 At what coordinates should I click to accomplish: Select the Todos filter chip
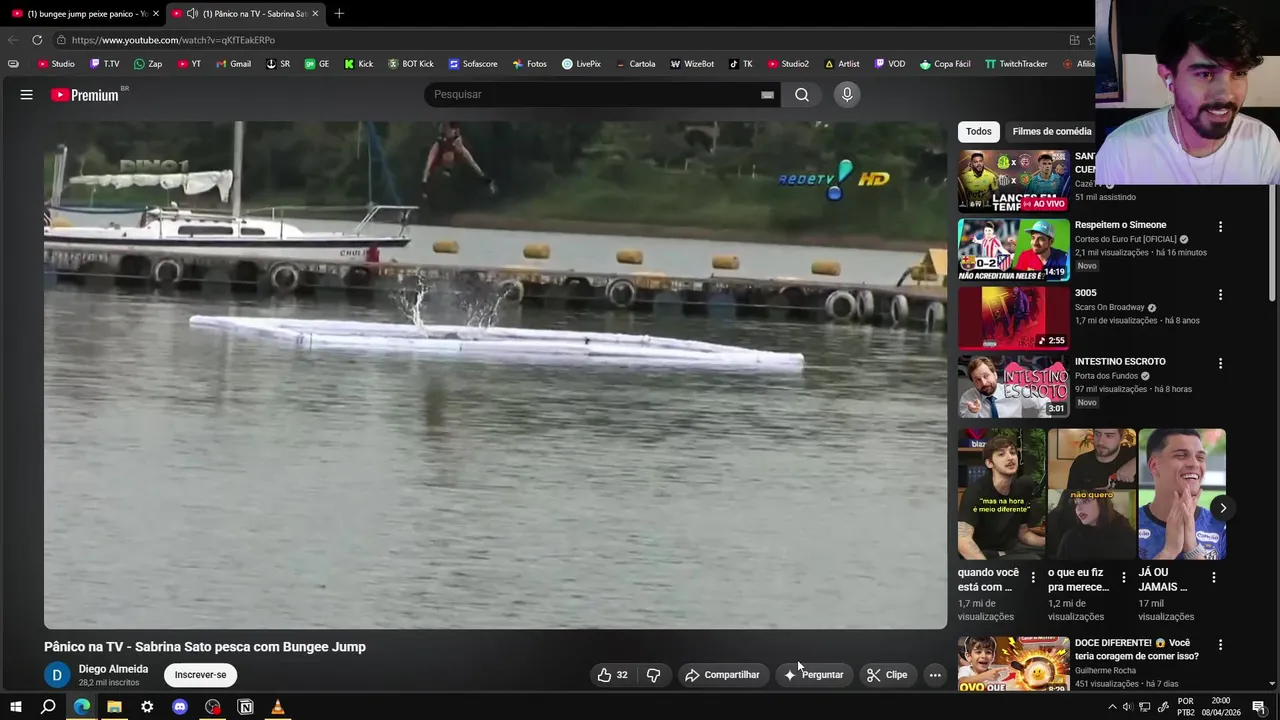point(979,131)
